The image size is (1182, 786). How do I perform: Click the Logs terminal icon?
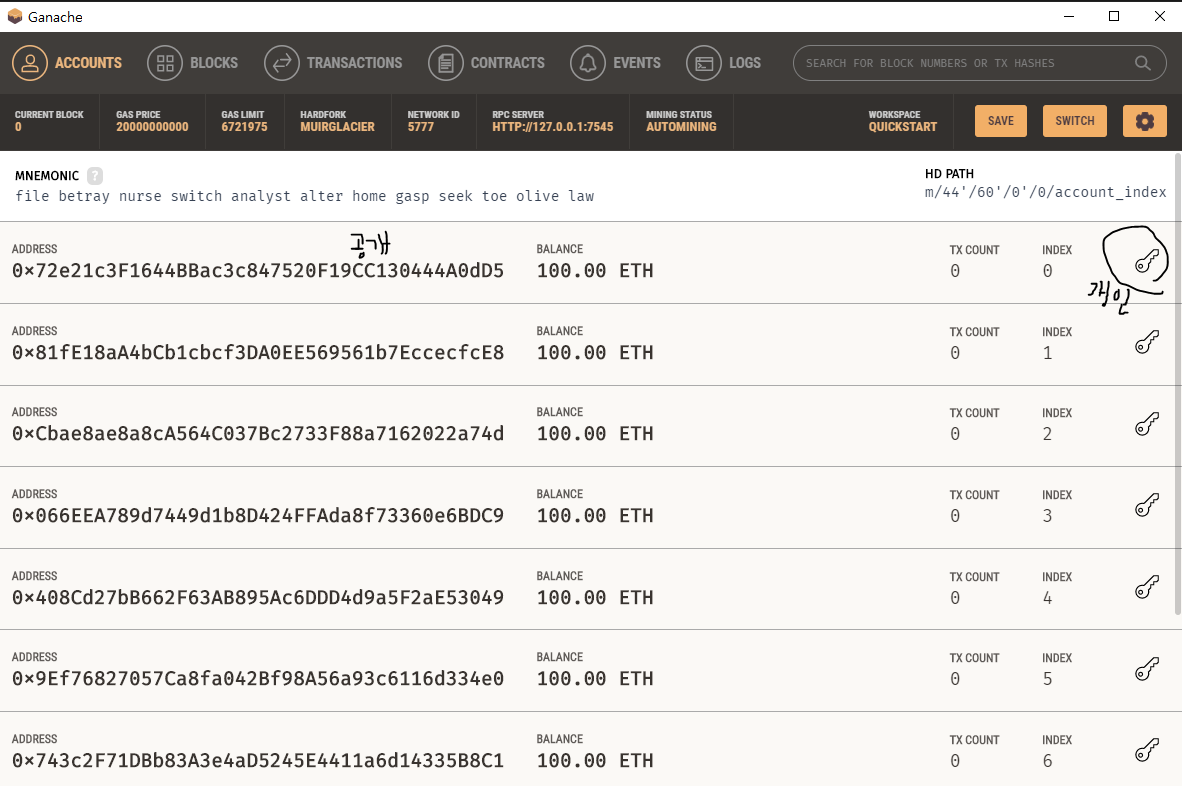pyautogui.click(x=704, y=63)
